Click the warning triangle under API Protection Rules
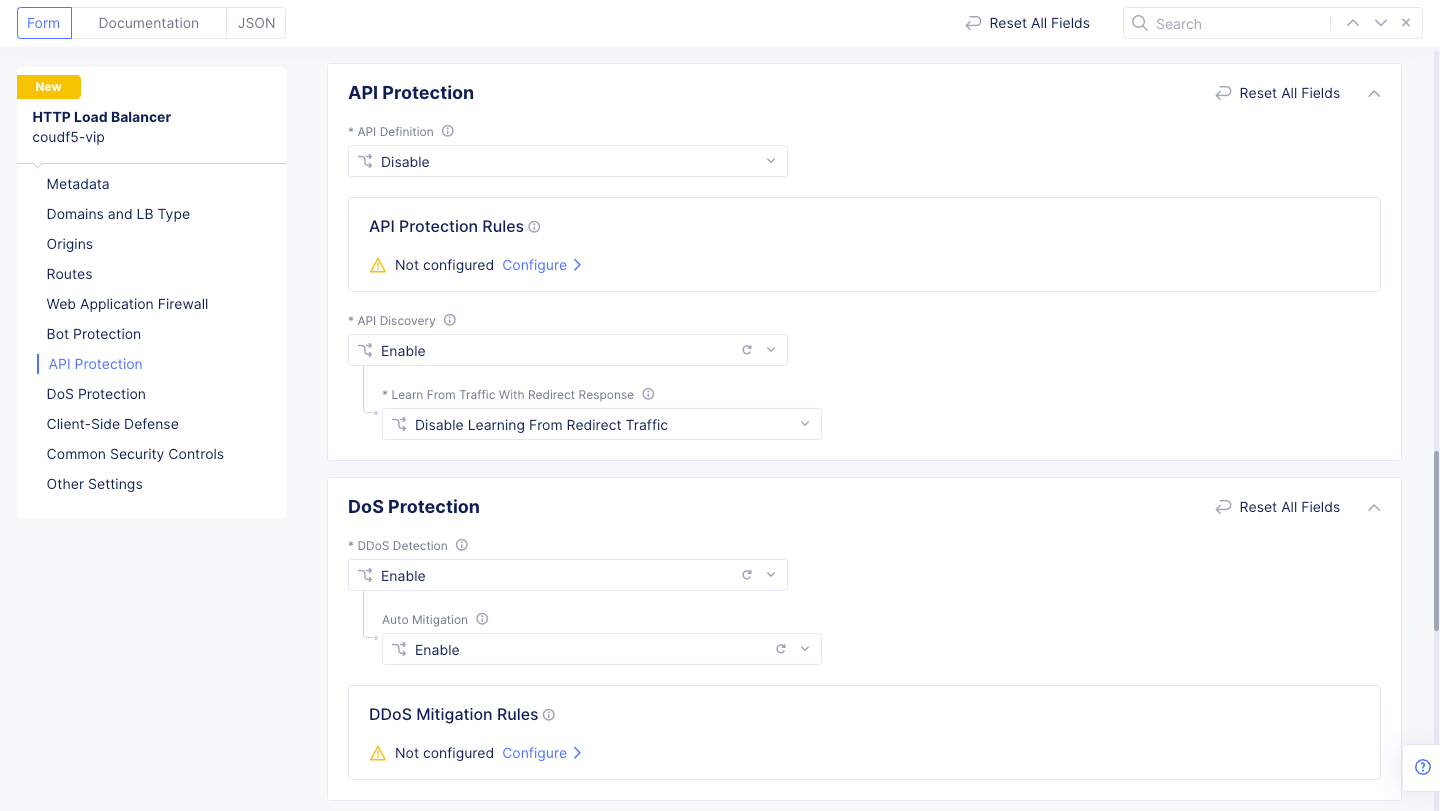The image size is (1440, 811). pyautogui.click(x=378, y=265)
